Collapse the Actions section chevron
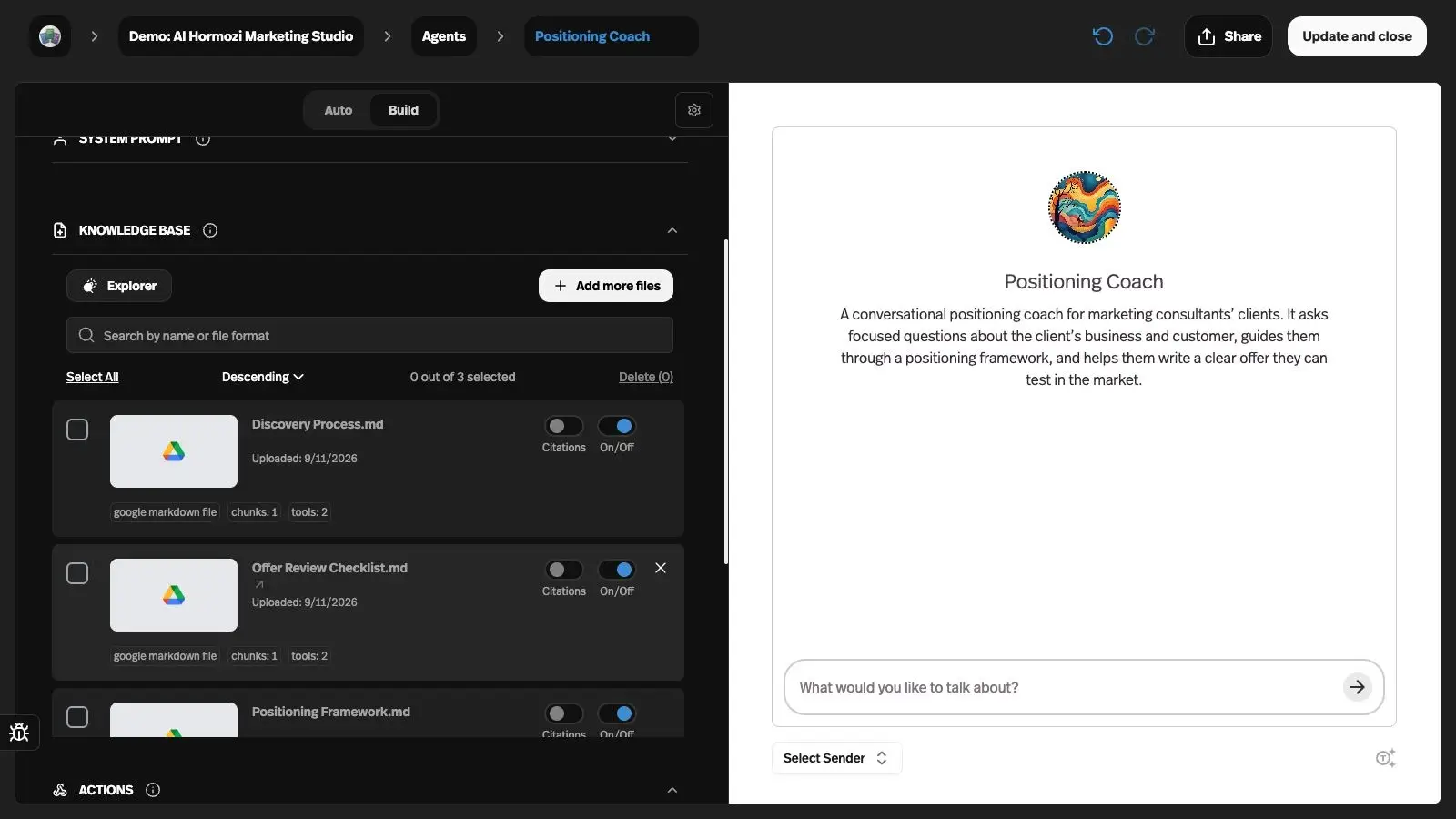Viewport: 1456px width, 819px height. pyautogui.click(x=672, y=790)
